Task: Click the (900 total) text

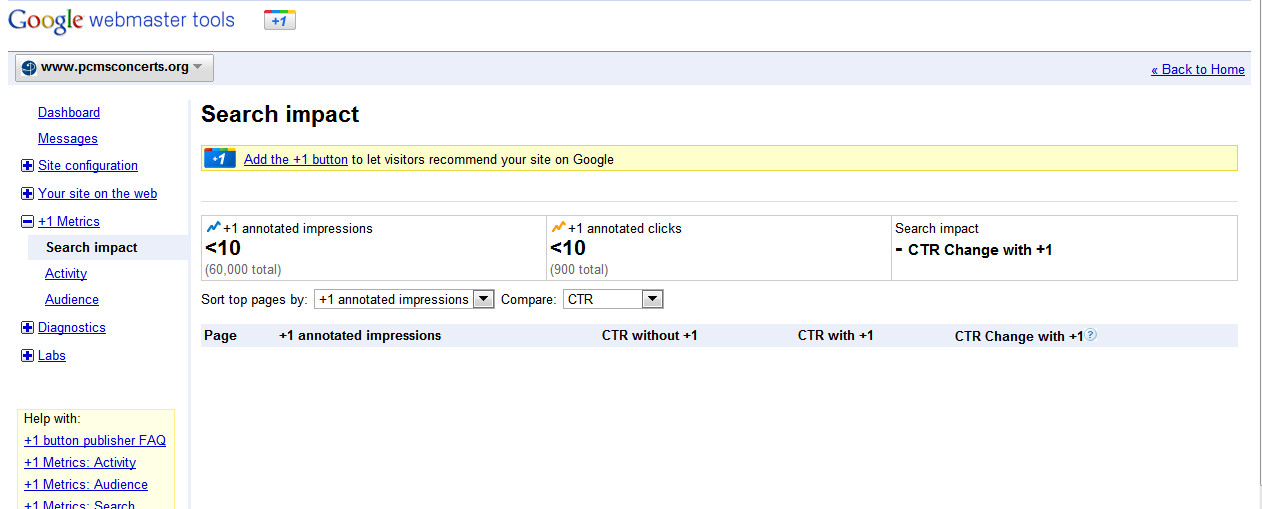Action: [x=579, y=270]
